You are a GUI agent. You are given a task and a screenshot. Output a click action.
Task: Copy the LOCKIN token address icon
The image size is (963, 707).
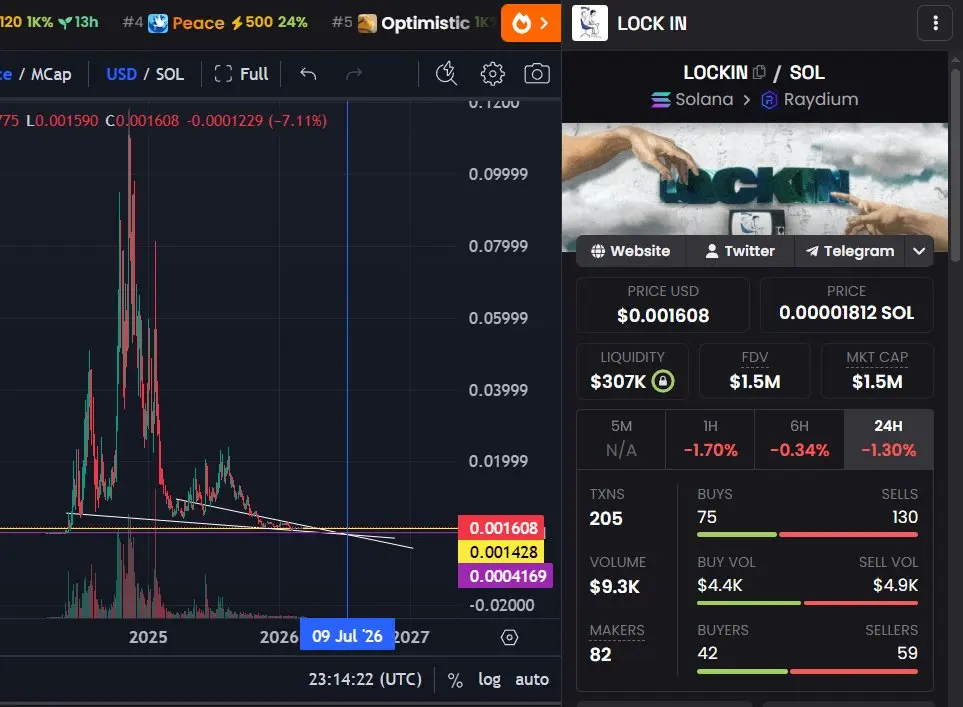point(759,72)
